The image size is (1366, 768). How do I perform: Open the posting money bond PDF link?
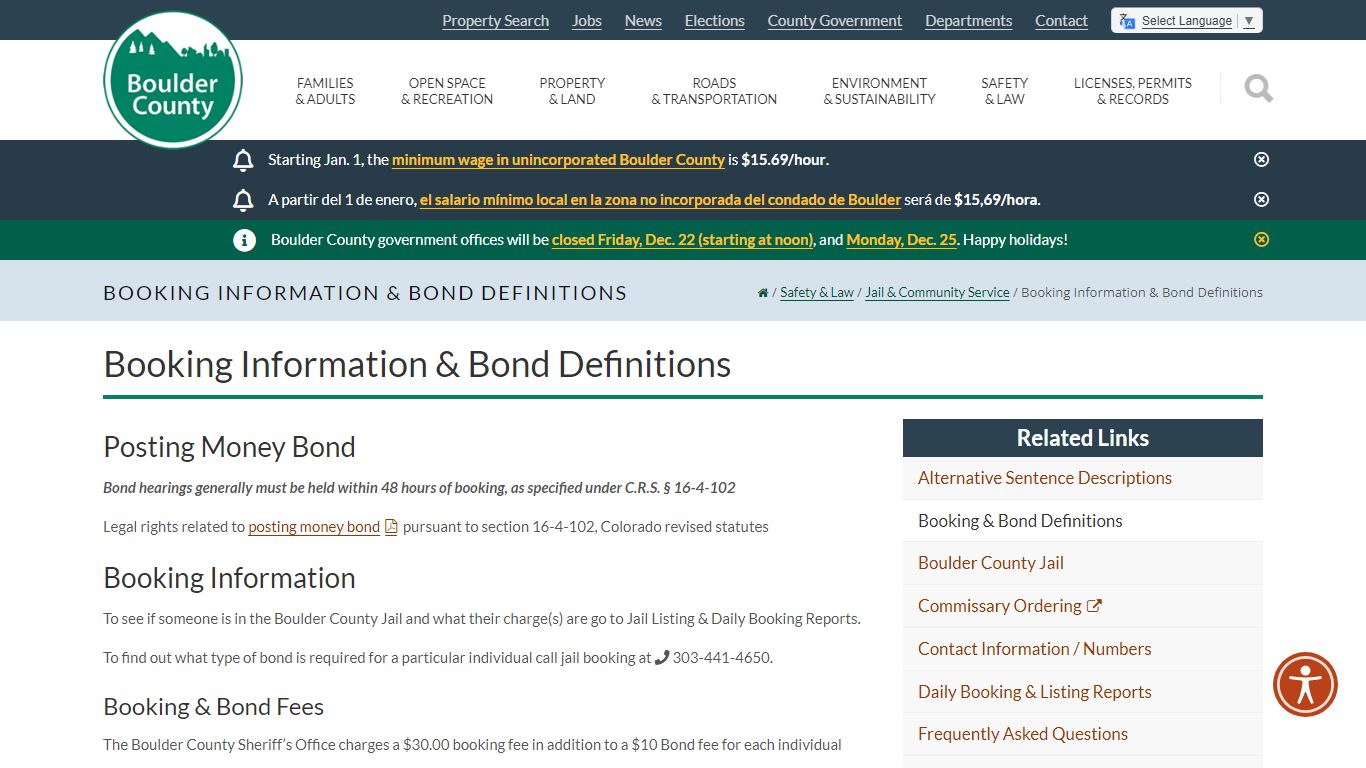click(314, 527)
